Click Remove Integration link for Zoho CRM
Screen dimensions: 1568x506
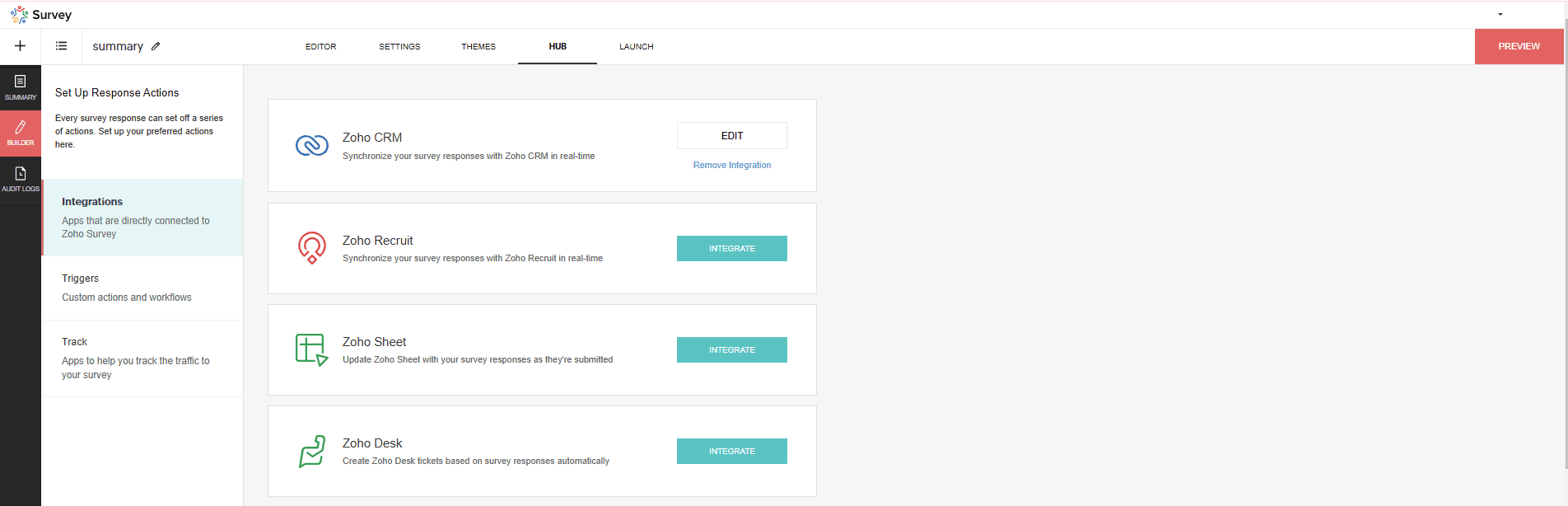pos(732,165)
